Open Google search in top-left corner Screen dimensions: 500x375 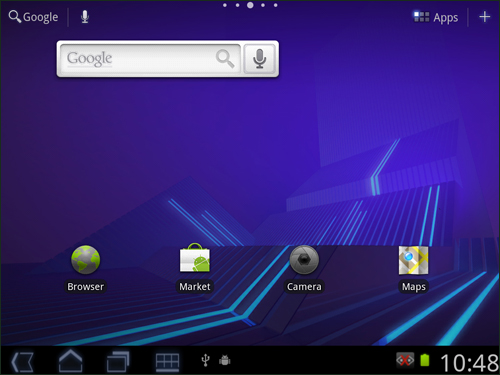pyautogui.click(x=33, y=17)
